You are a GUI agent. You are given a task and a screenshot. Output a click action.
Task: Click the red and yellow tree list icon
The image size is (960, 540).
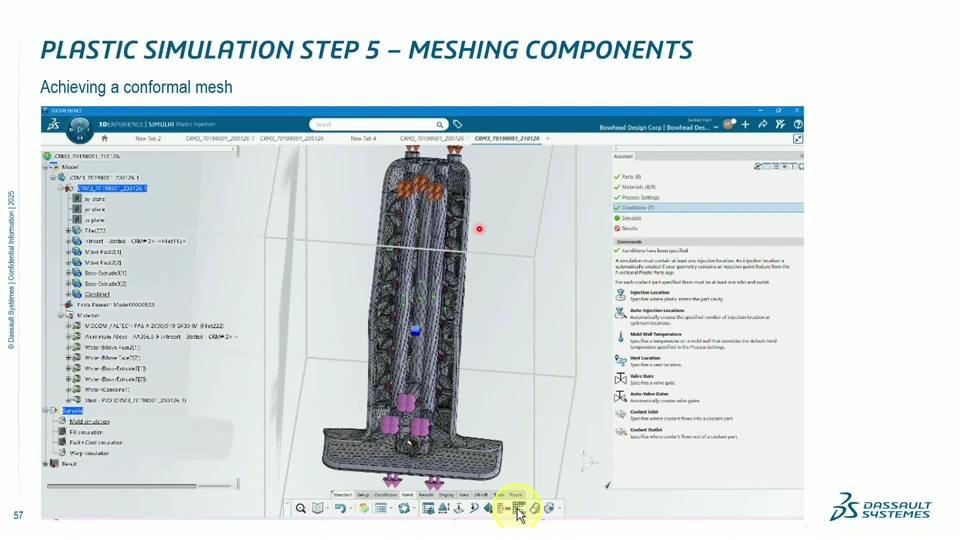point(503,508)
